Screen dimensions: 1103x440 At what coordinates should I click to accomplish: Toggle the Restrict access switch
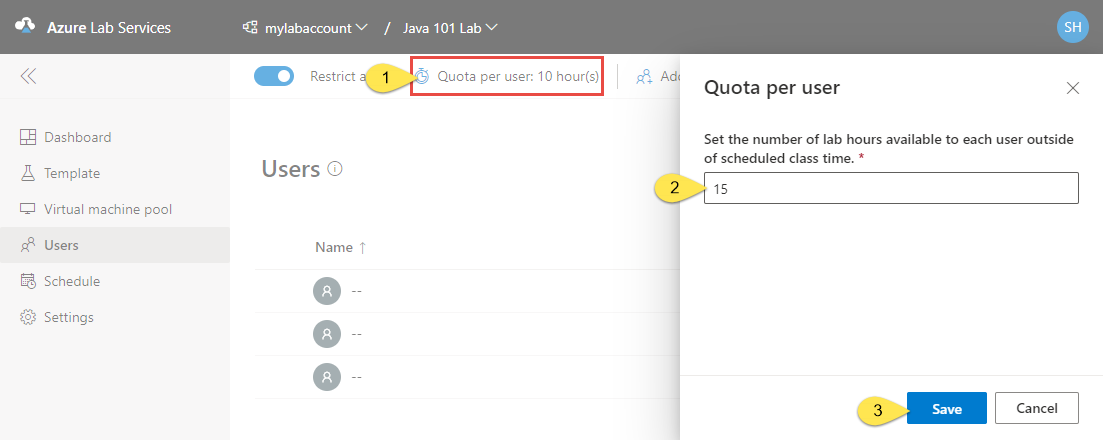click(x=273, y=76)
